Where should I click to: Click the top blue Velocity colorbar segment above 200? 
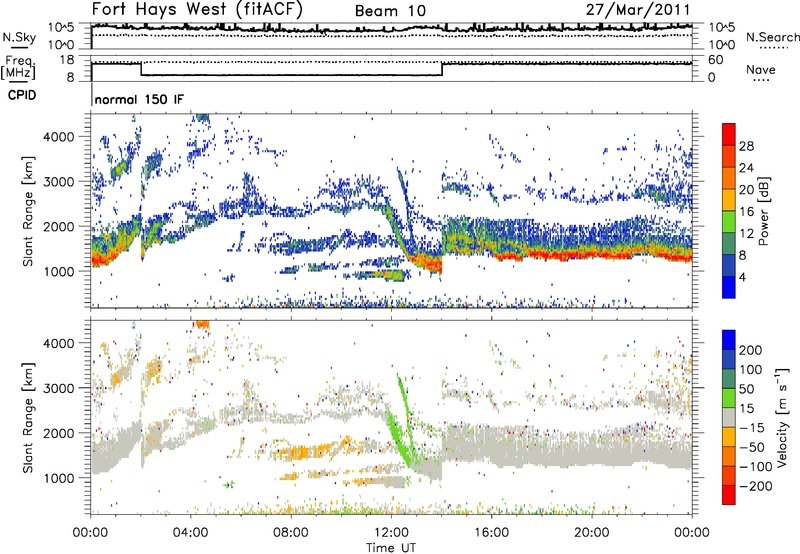729,340
